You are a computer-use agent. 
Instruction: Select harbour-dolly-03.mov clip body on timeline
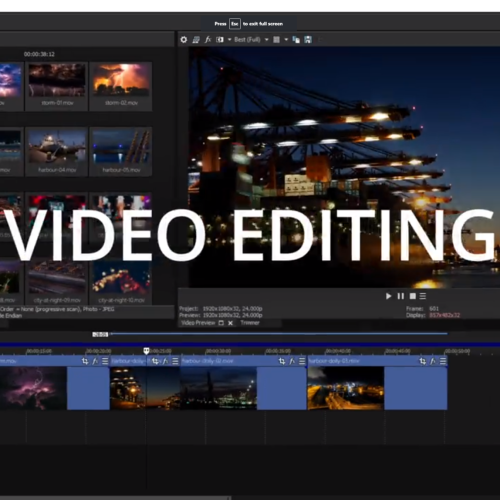pos(377,388)
